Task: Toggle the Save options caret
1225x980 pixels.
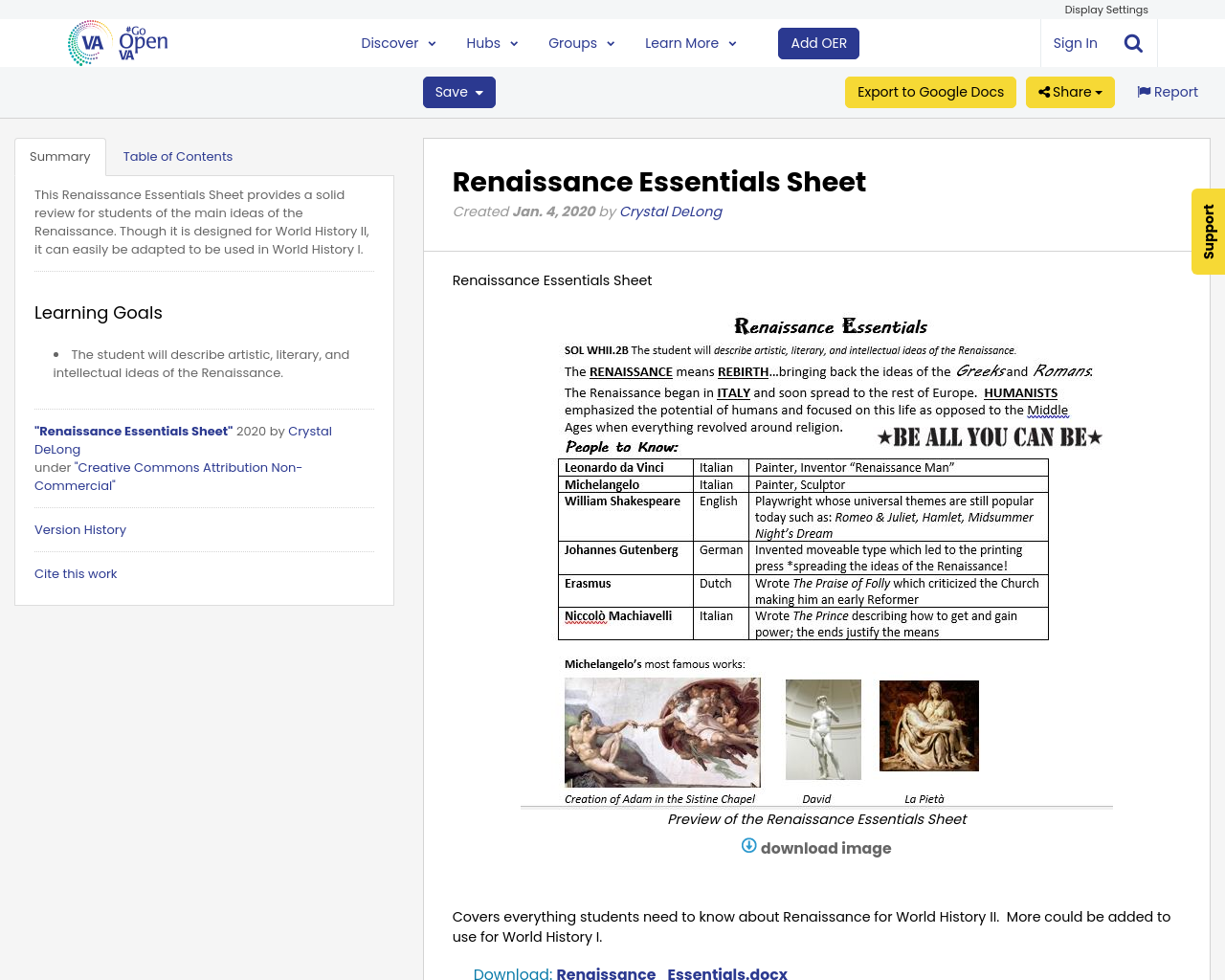Action: (479, 92)
